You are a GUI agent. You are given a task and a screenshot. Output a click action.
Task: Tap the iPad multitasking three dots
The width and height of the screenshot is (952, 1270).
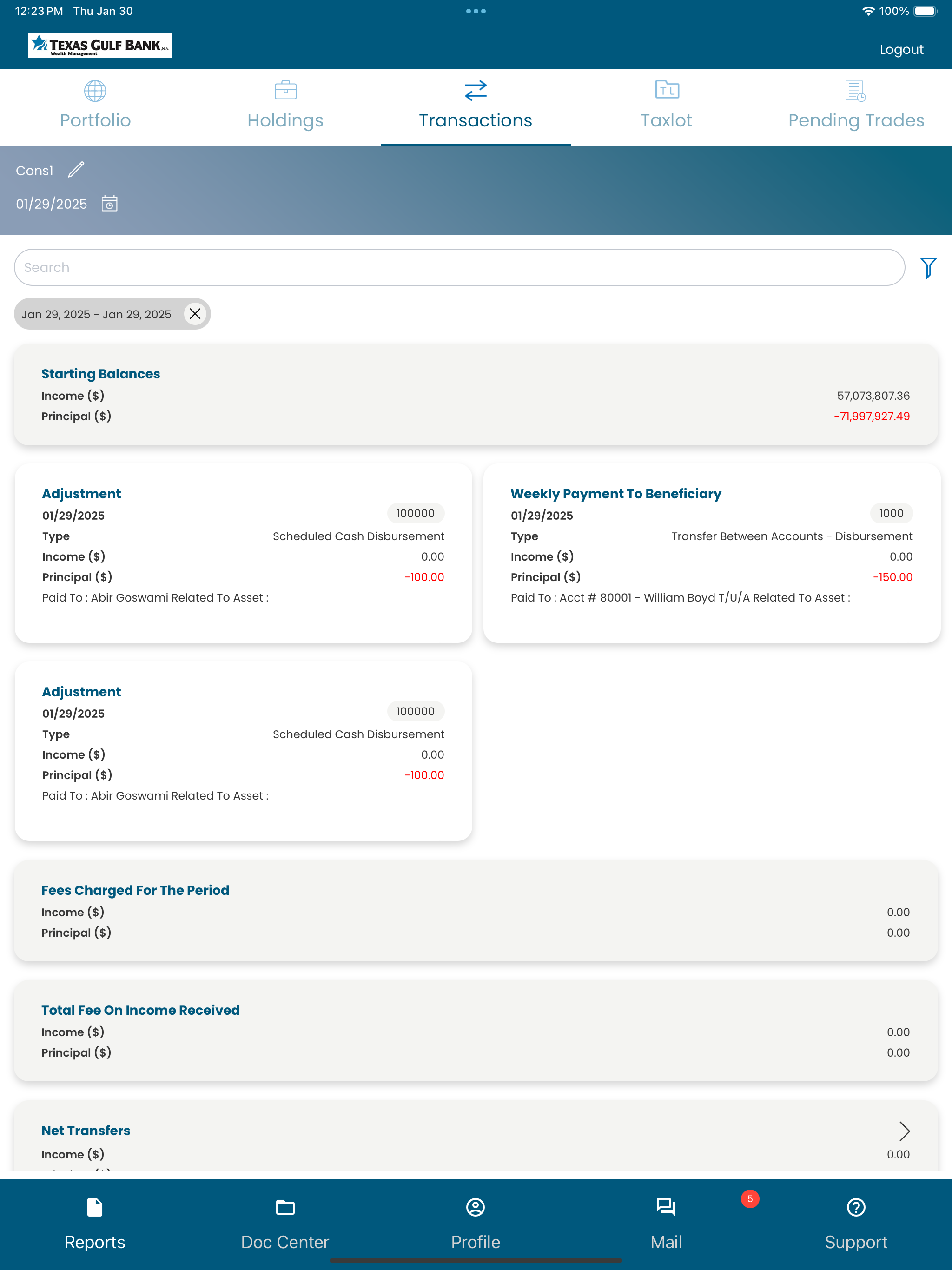point(476,11)
